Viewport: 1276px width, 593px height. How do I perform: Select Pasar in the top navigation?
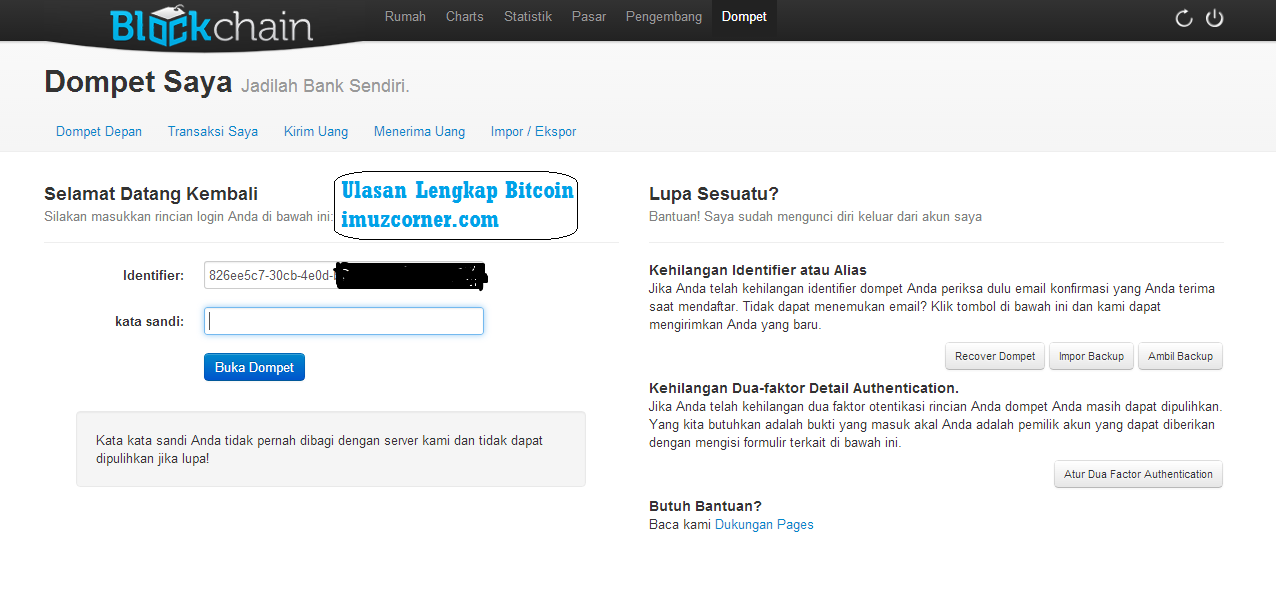(x=589, y=17)
